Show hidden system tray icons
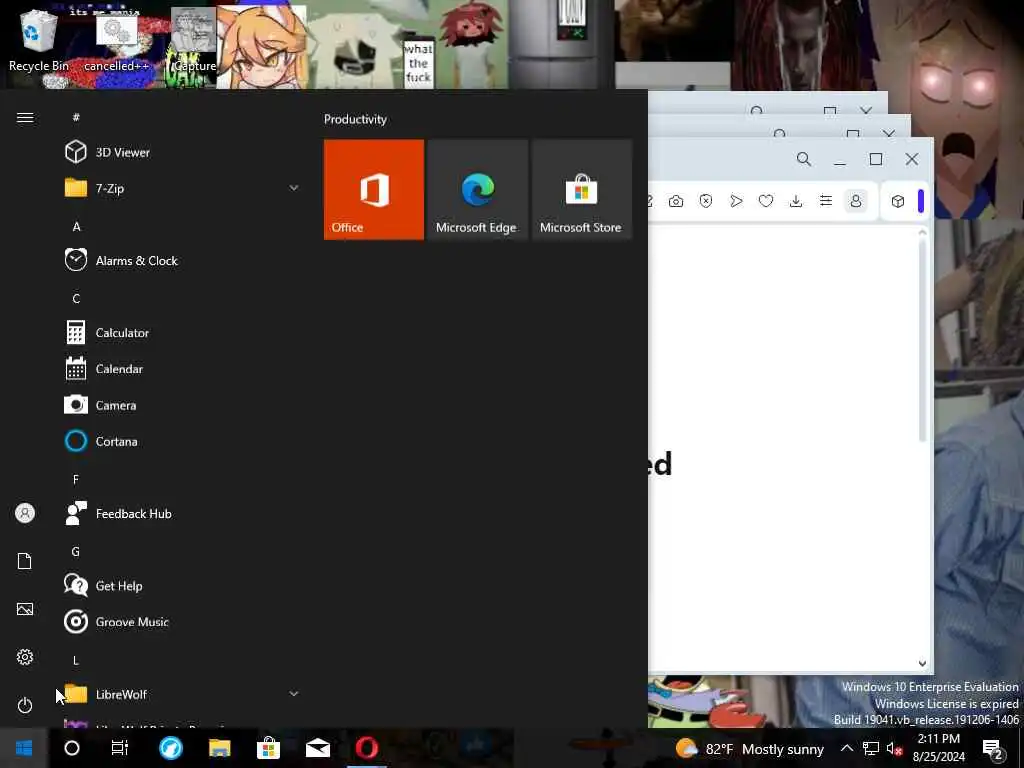1024x768 pixels. click(x=846, y=748)
